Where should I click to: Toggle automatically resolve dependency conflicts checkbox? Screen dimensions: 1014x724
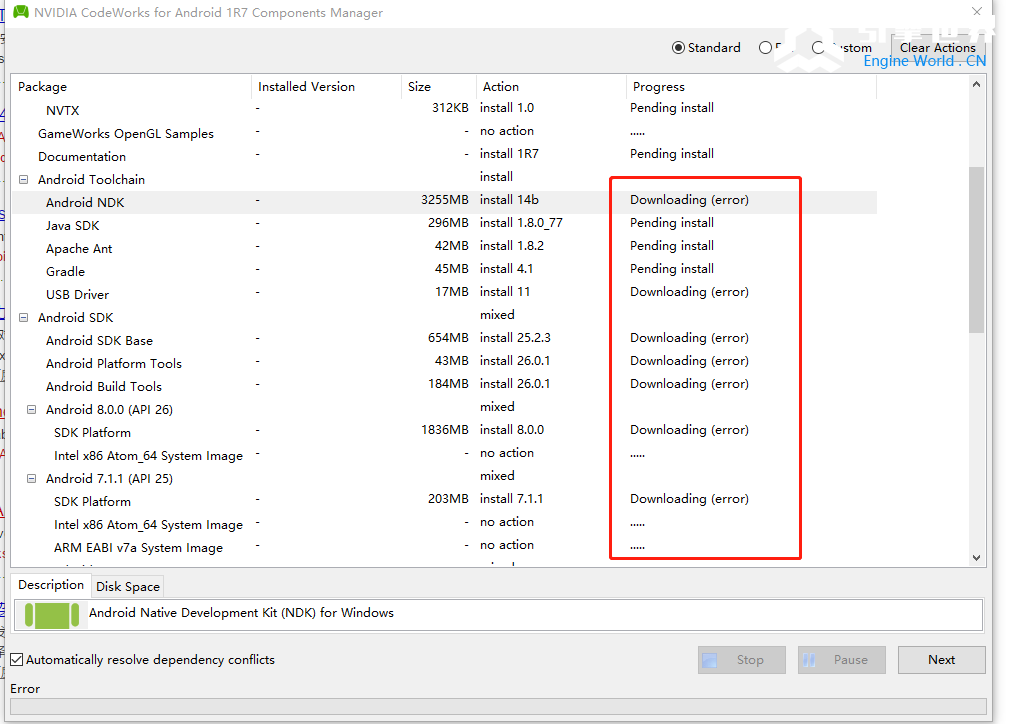click(x=17, y=660)
